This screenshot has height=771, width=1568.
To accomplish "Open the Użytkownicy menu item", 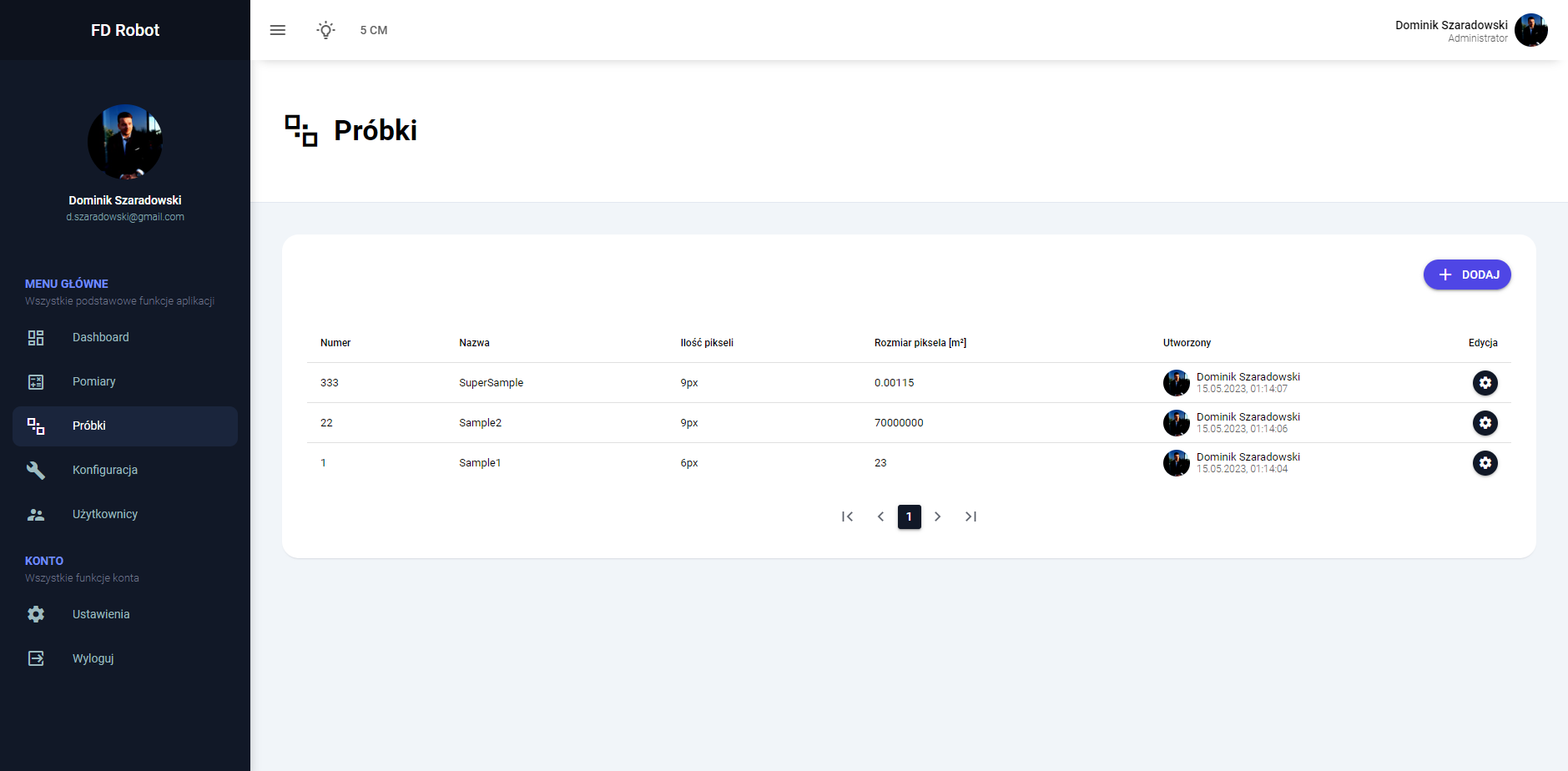I will pyautogui.click(x=104, y=514).
